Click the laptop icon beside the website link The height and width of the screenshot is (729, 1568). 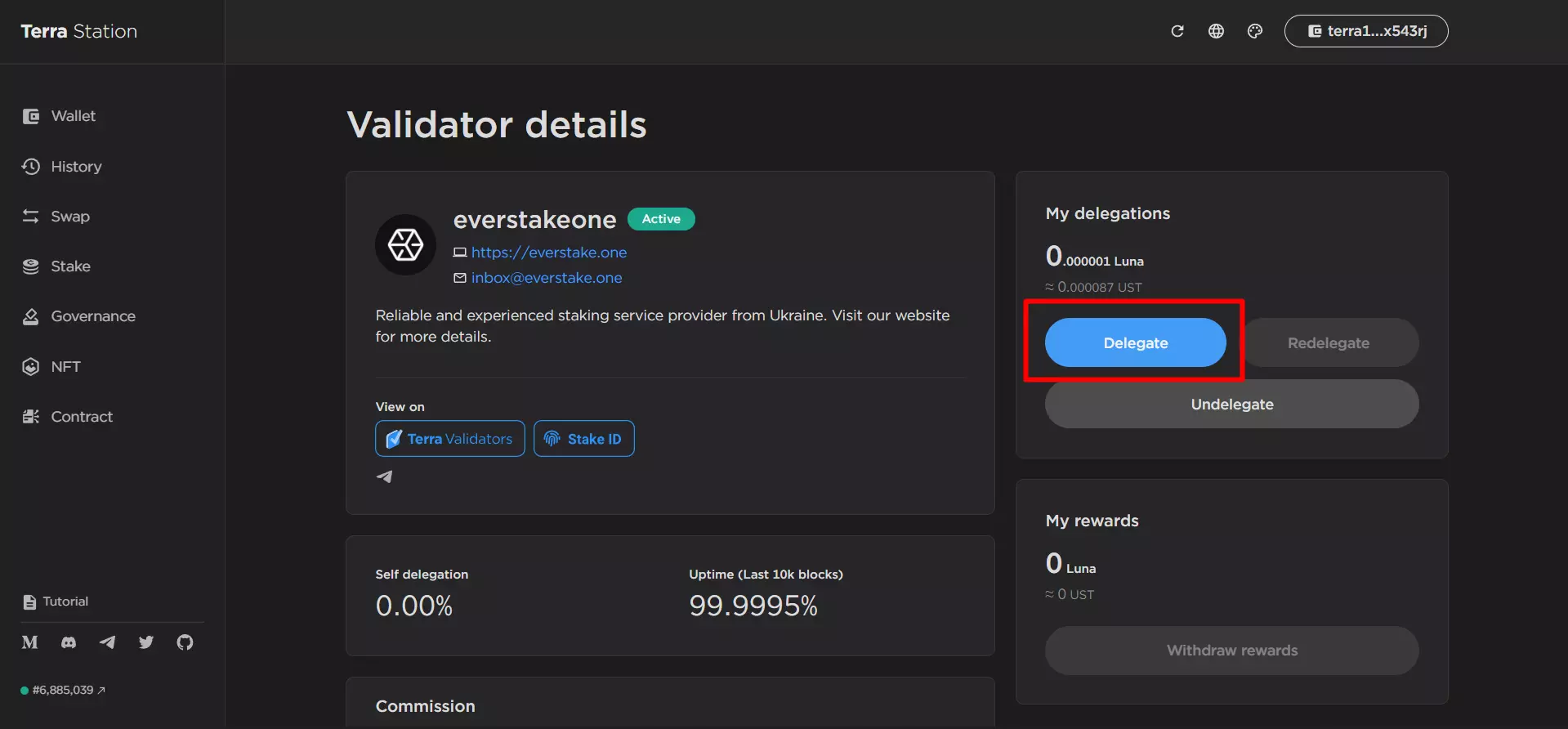pos(460,253)
